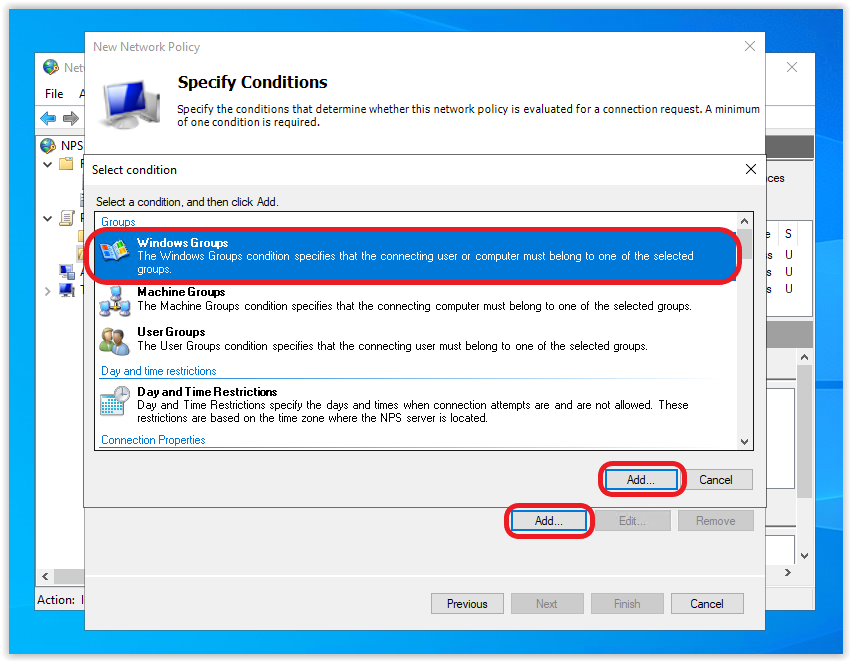This screenshot has height=662, width=851.
Task: Go to the Previous wizard page
Action: pyautogui.click(x=467, y=603)
